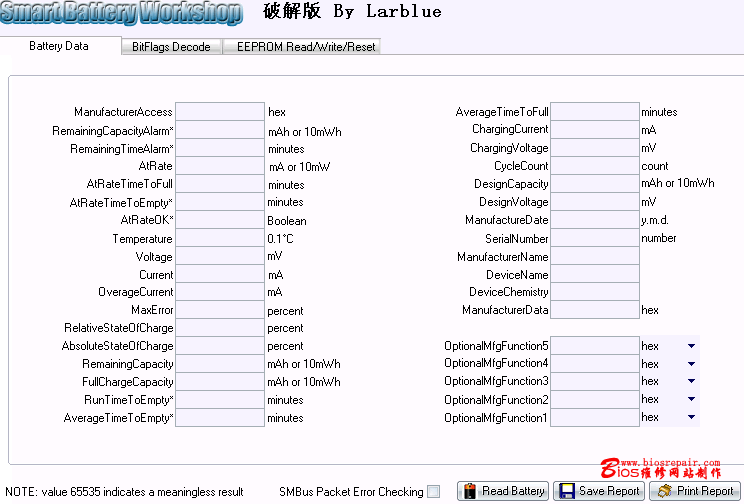Open the OptionalMfgFunction3 format dropdown
The height and width of the screenshot is (504, 744).
pyautogui.click(x=691, y=381)
